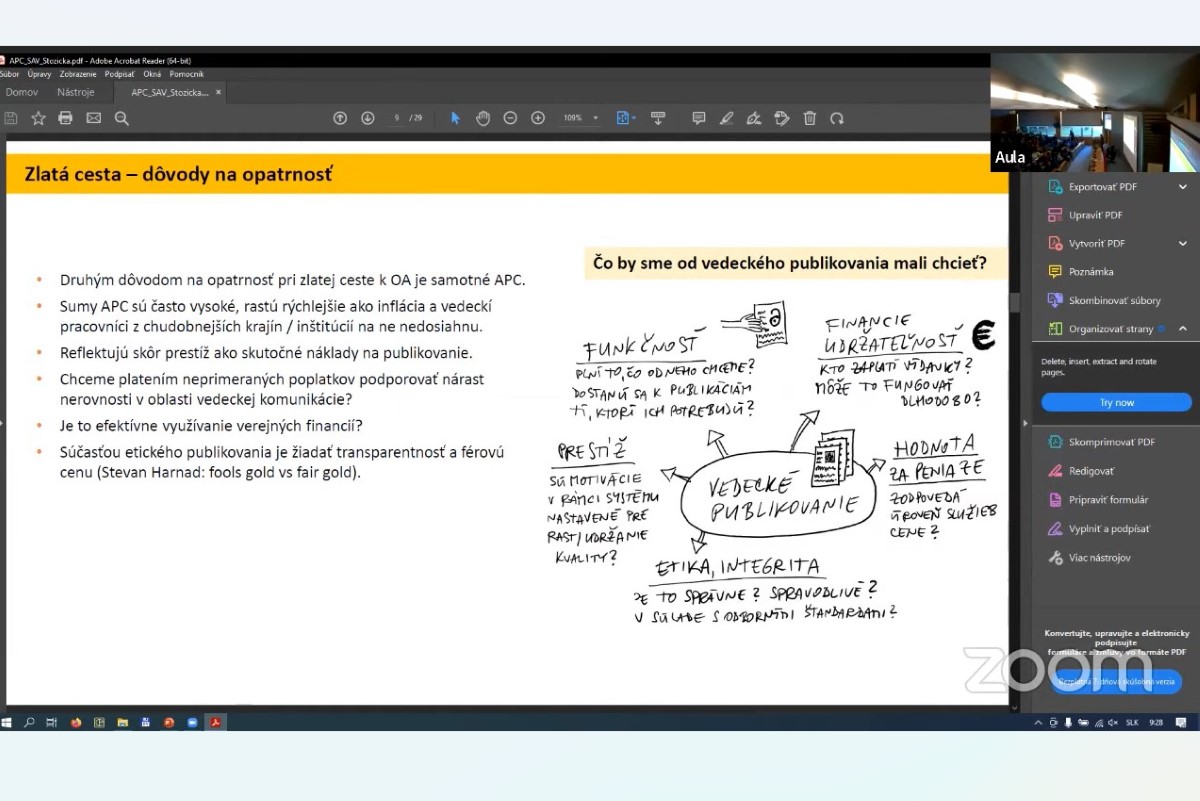Open the 100% zoom level dropdown

[580, 118]
